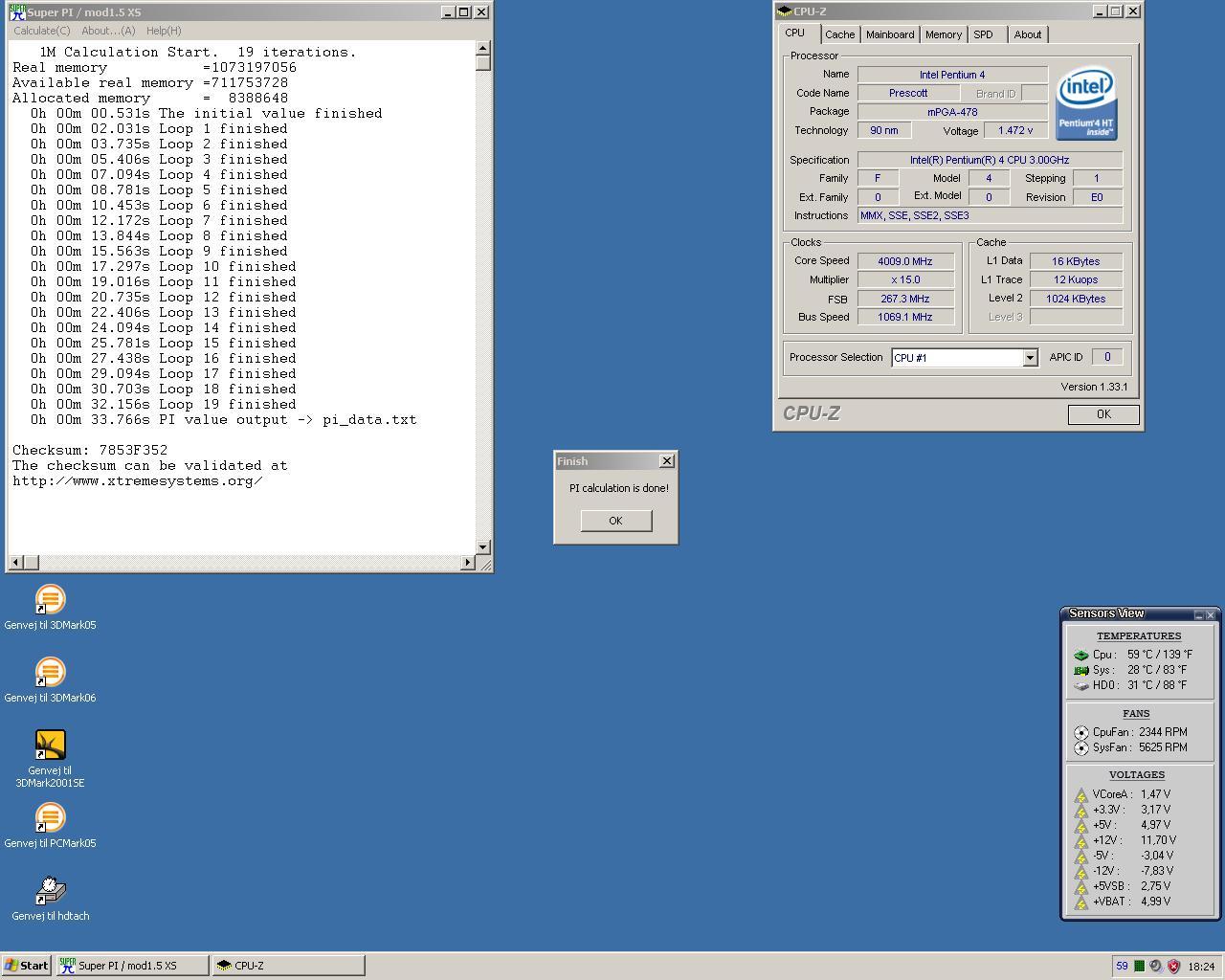Click the PI value output pi_data.txt line
1225x980 pixels.
[224, 419]
